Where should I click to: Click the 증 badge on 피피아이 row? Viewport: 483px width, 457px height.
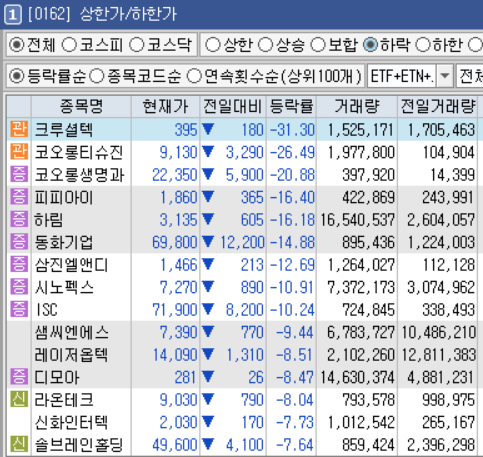[x=19, y=197]
